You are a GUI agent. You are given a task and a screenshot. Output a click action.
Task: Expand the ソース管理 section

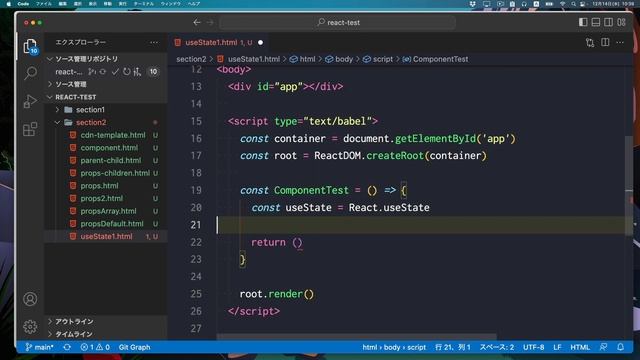(x=106, y=84)
